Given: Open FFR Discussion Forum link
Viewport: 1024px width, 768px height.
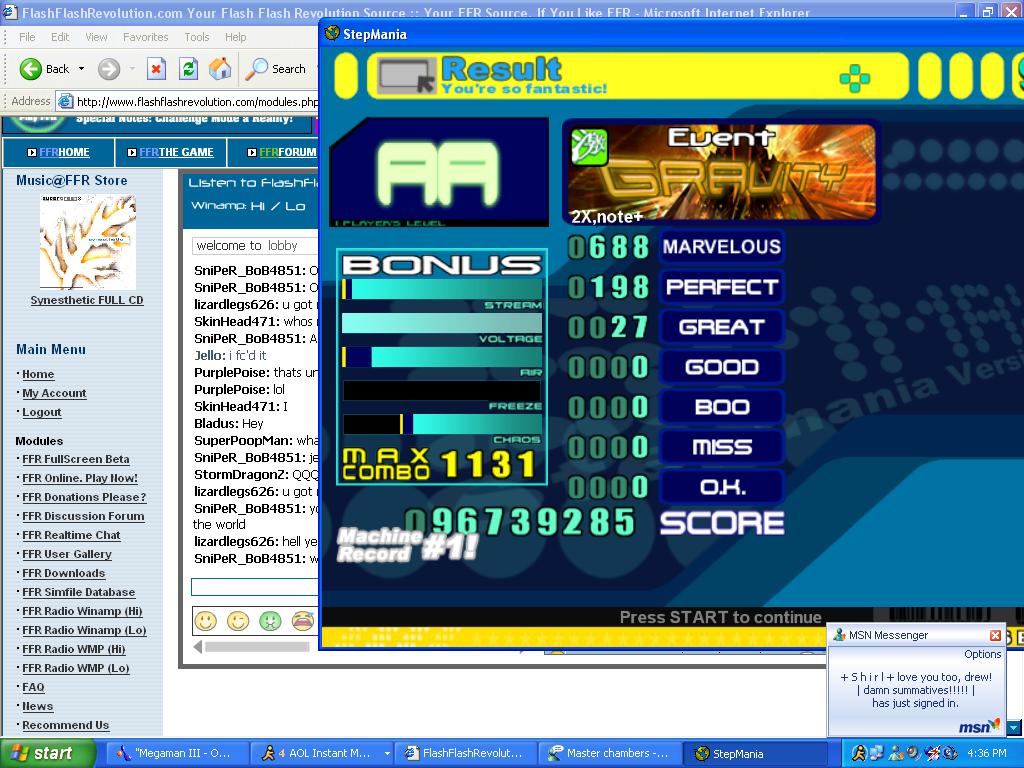Looking at the screenshot, I should (83, 516).
